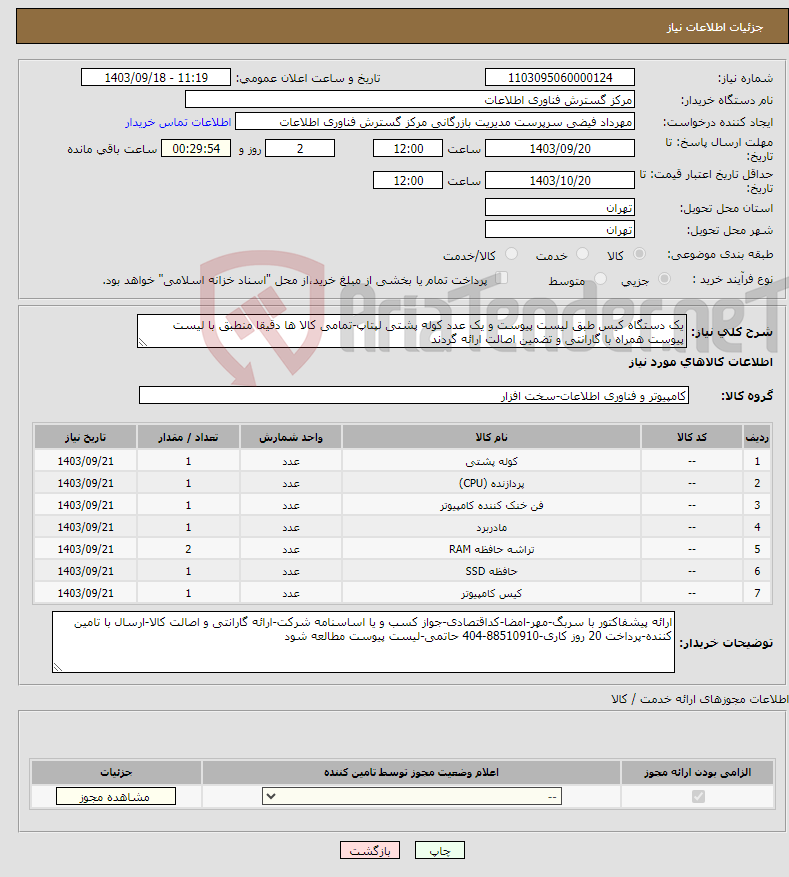
Task: Open the supplier permit status dropdown
Action: tap(412, 796)
